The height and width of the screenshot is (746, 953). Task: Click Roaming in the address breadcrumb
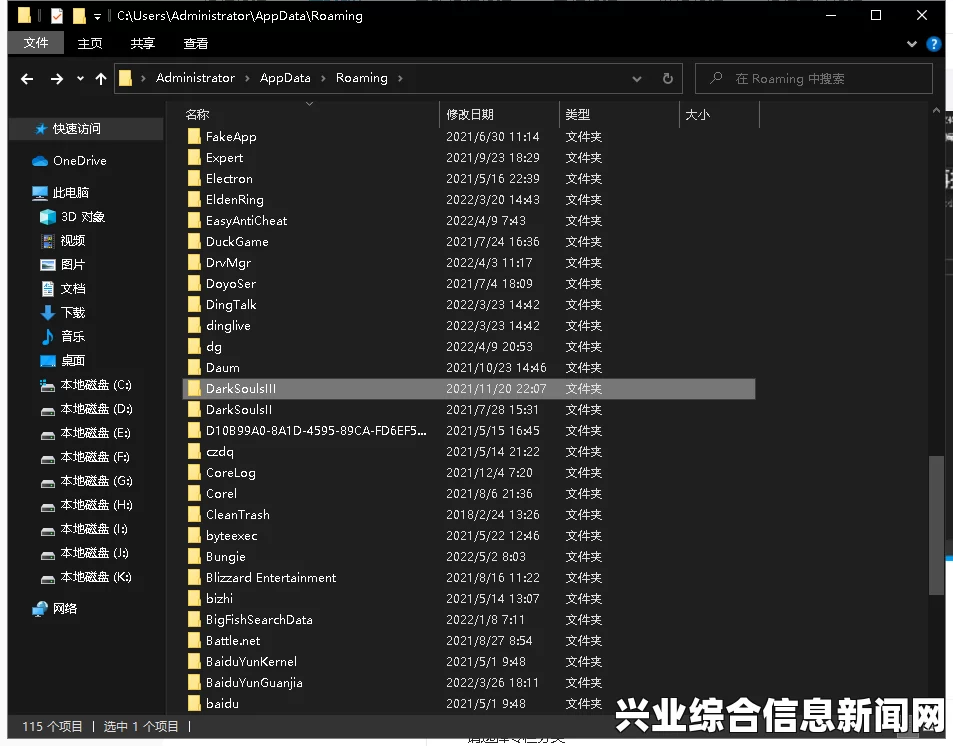pos(362,78)
